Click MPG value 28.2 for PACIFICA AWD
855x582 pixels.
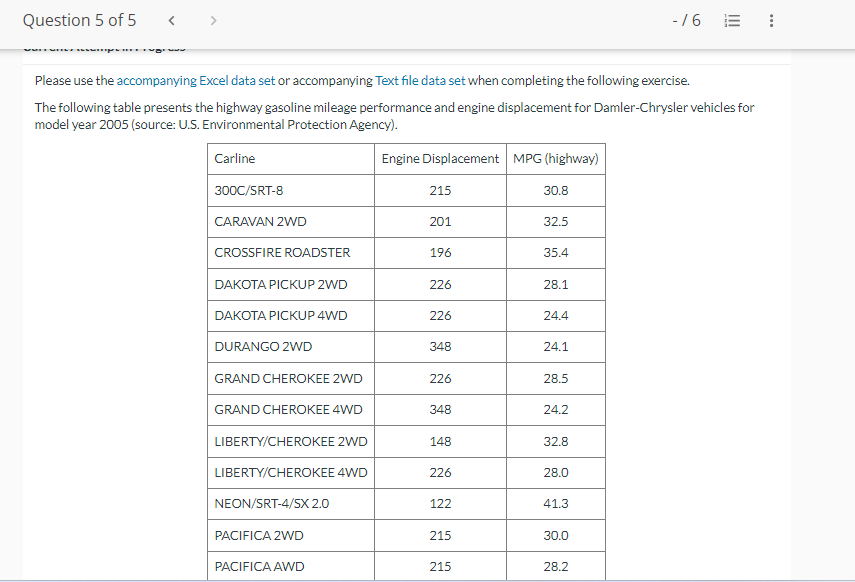click(556, 566)
